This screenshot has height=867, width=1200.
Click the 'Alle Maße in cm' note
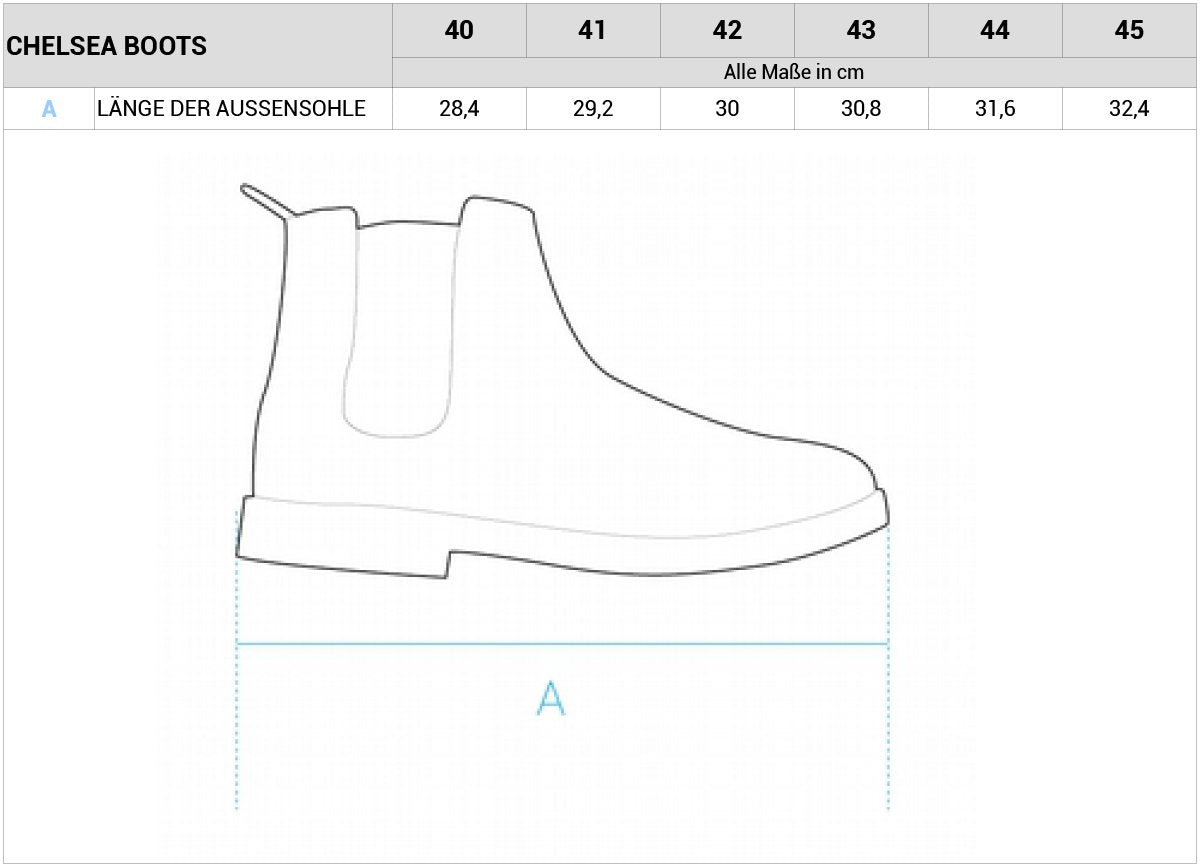[794, 72]
